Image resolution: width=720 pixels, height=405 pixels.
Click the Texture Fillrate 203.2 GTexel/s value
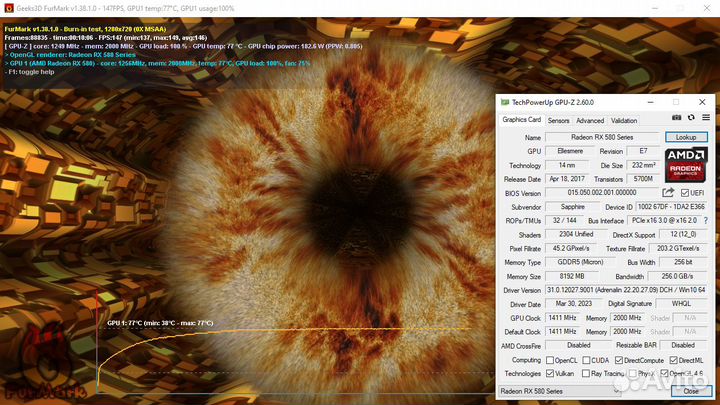point(678,248)
